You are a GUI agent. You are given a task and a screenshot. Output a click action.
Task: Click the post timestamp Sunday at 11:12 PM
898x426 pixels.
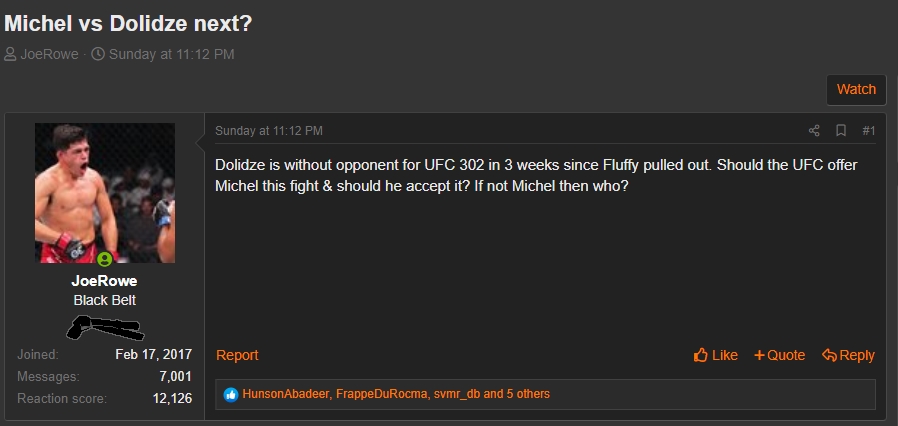pos(269,131)
